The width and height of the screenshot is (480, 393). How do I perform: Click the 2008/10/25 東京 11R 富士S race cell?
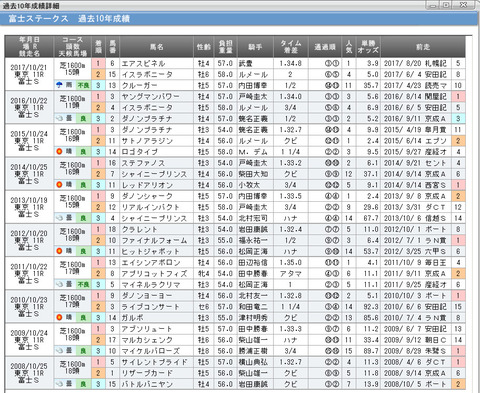(x=29, y=373)
